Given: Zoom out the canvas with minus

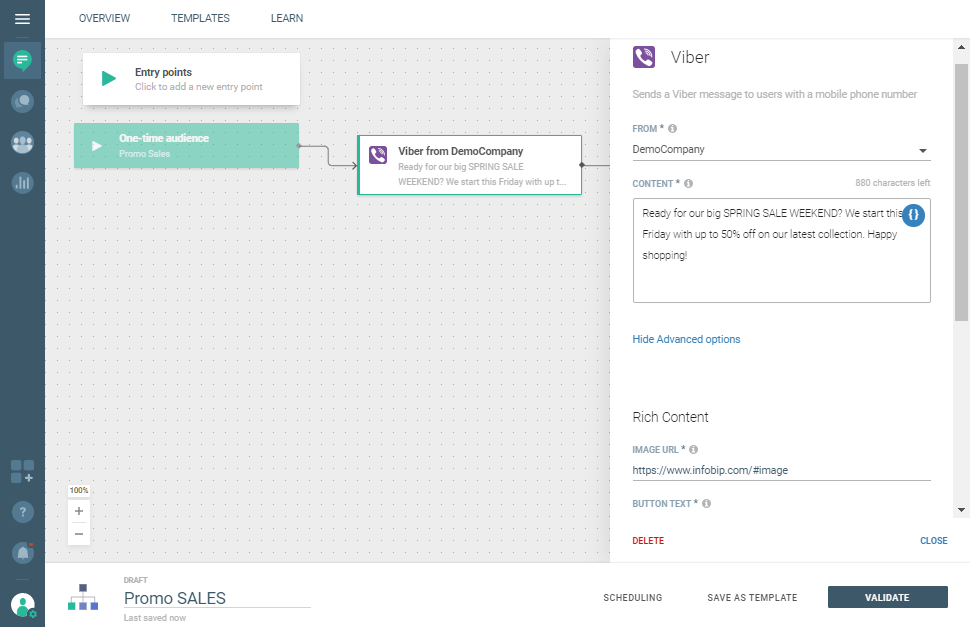Looking at the screenshot, I should tap(79, 534).
